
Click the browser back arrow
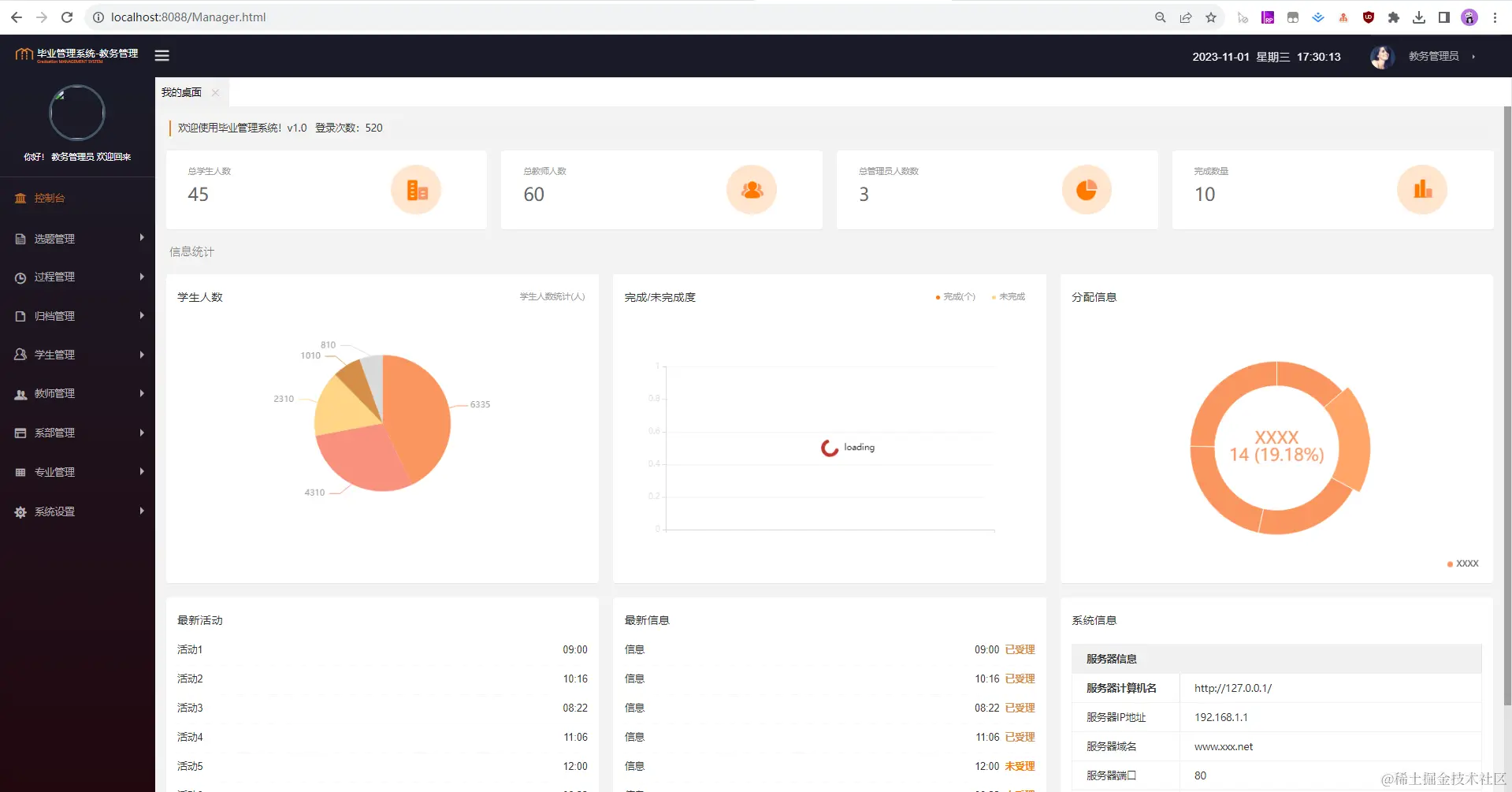[17, 17]
